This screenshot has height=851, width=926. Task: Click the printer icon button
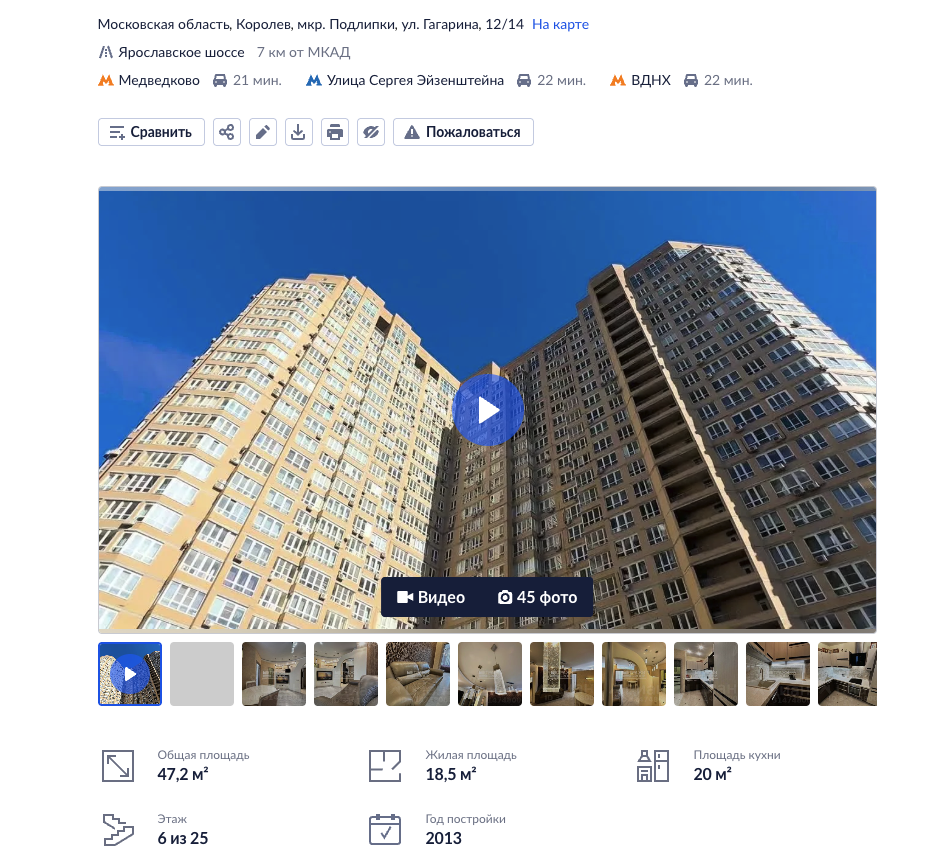pos(335,132)
